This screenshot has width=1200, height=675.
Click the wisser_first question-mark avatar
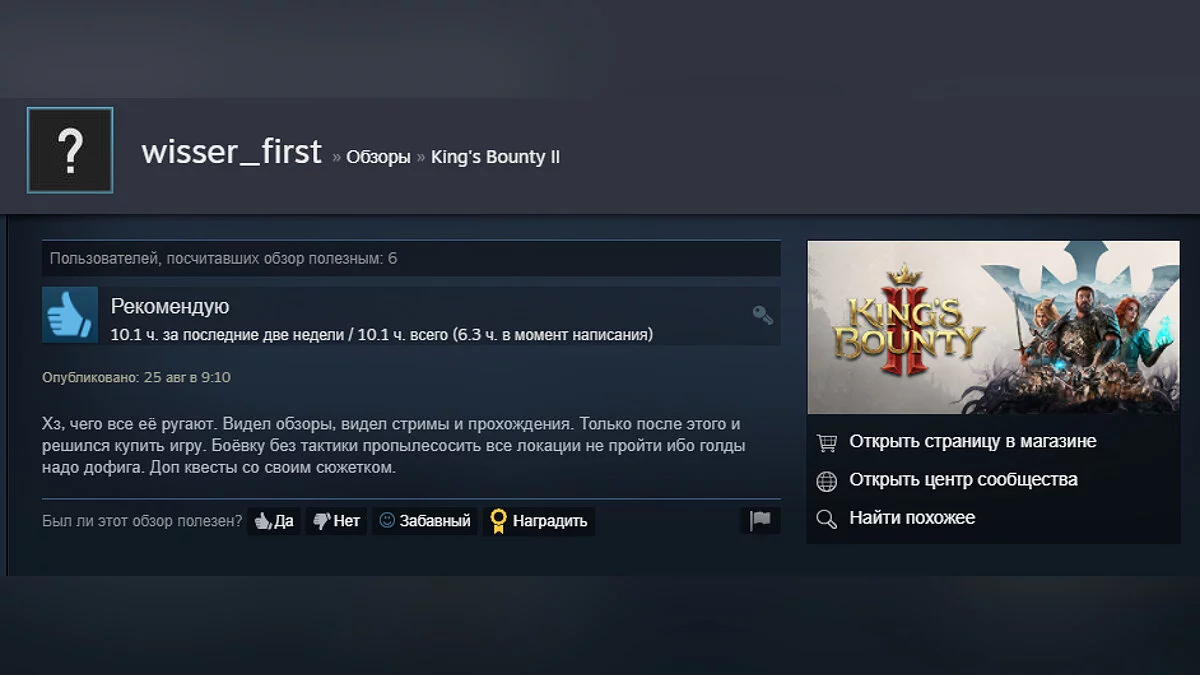[x=70, y=150]
